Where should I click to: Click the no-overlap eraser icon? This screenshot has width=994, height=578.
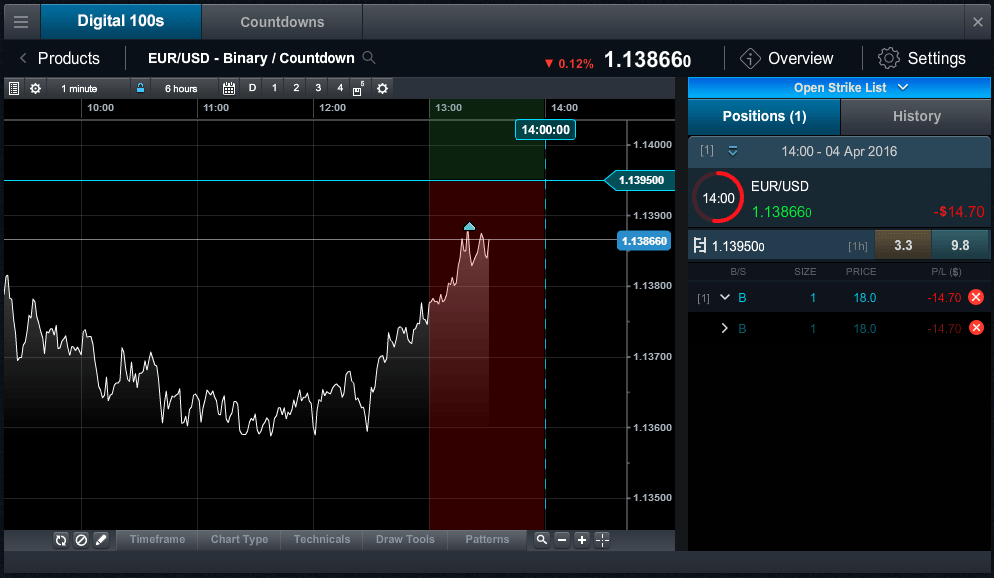pos(81,540)
